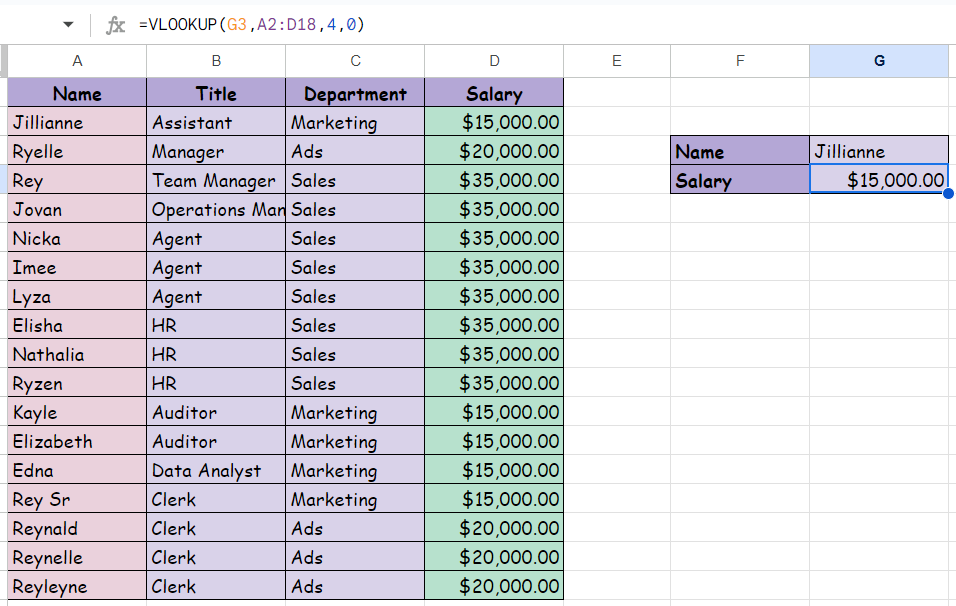The image size is (956, 606).
Task: Select the column E header
Action: (616, 61)
